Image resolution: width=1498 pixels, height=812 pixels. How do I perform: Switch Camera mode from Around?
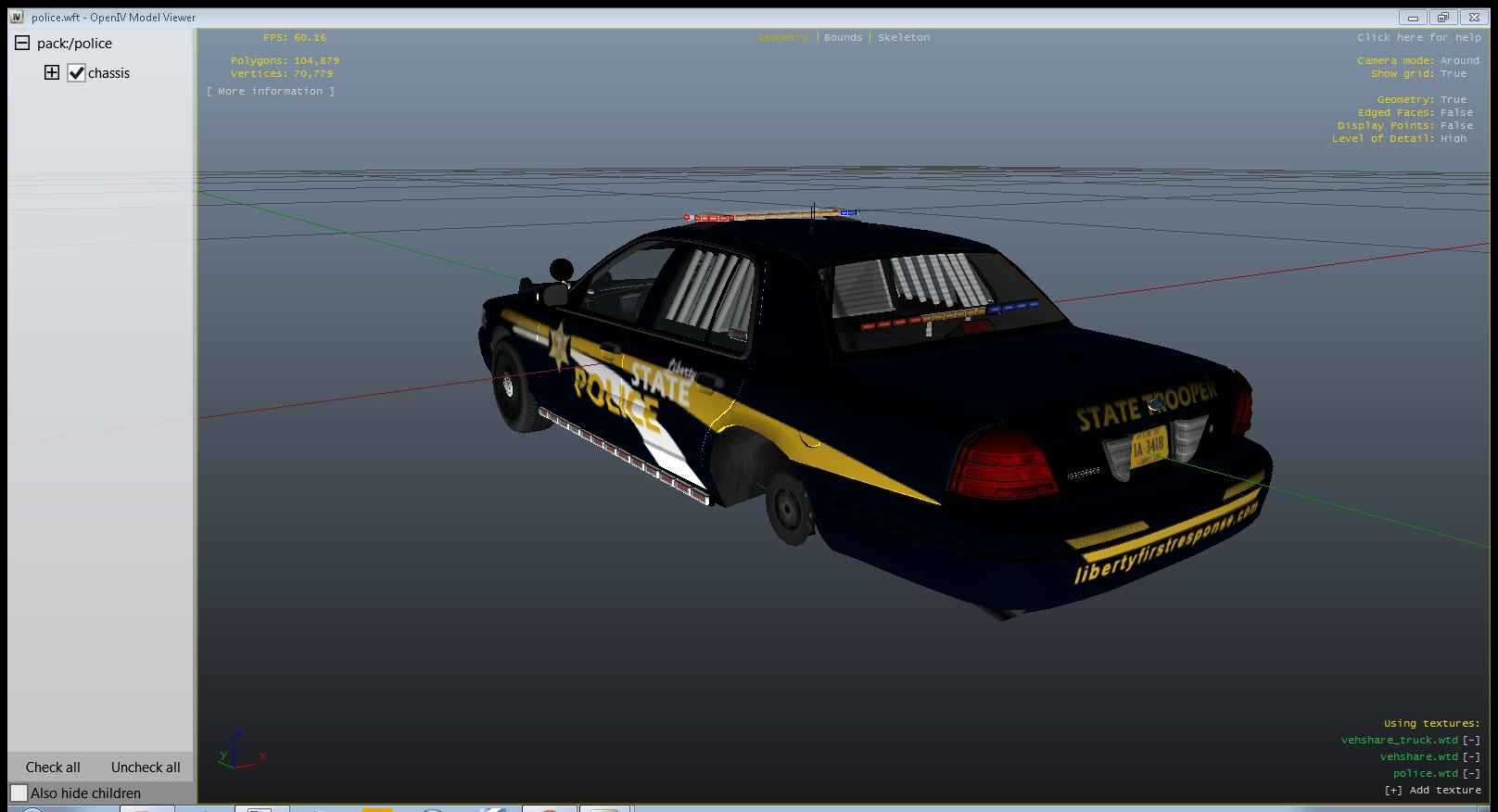1459,61
